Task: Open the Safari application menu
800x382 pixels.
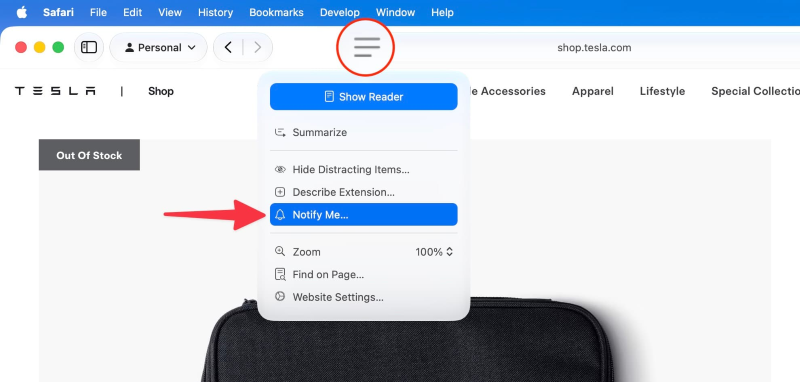Action: pos(59,12)
